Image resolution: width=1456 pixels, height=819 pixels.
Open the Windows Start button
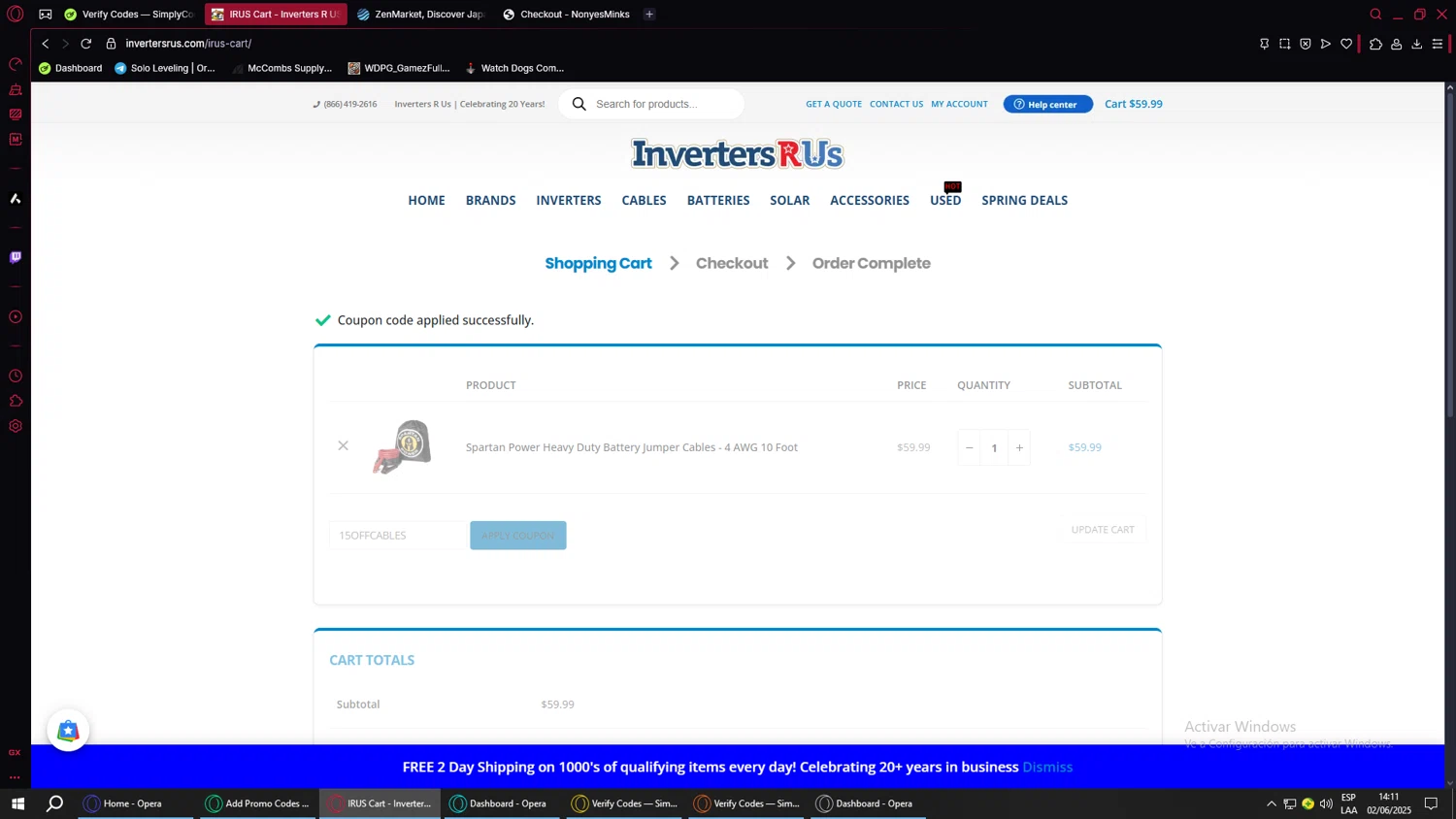coord(17,803)
